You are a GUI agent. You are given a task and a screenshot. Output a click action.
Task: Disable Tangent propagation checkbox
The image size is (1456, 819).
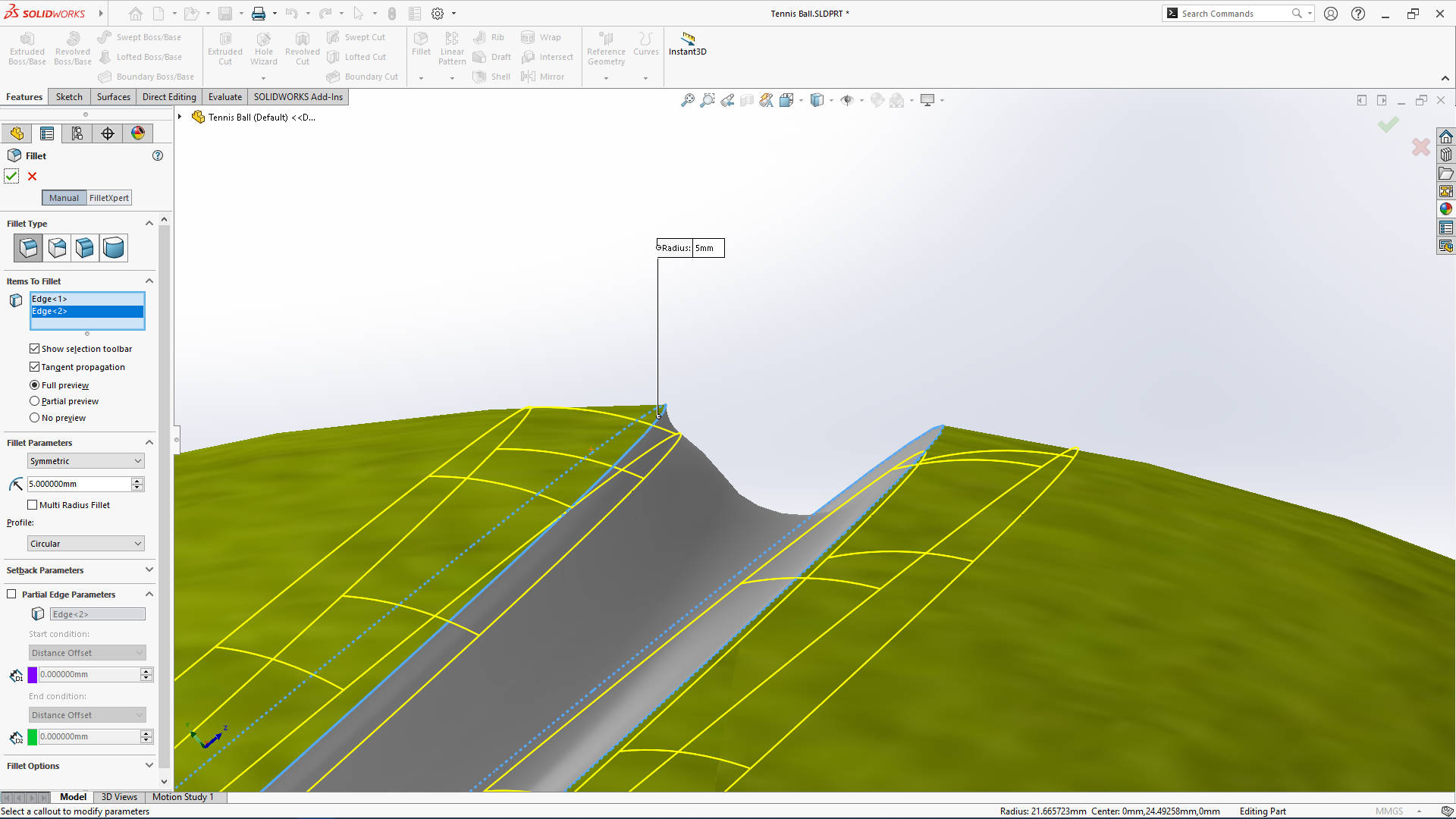[x=34, y=367]
